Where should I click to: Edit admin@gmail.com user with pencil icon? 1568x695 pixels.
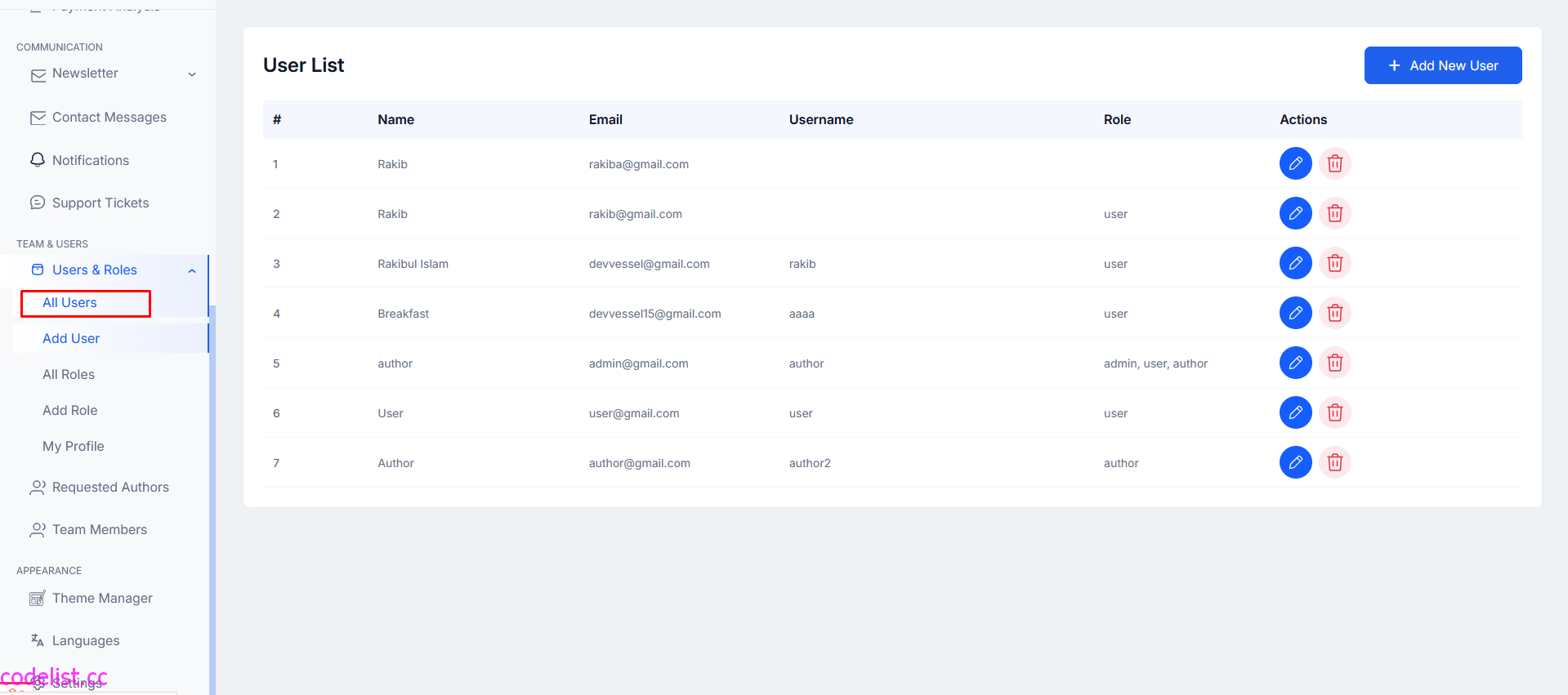[x=1295, y=363]
